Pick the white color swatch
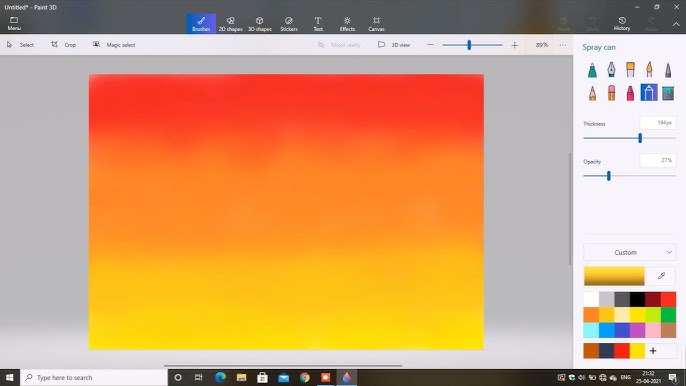686x386 pixels. [591, 299]
